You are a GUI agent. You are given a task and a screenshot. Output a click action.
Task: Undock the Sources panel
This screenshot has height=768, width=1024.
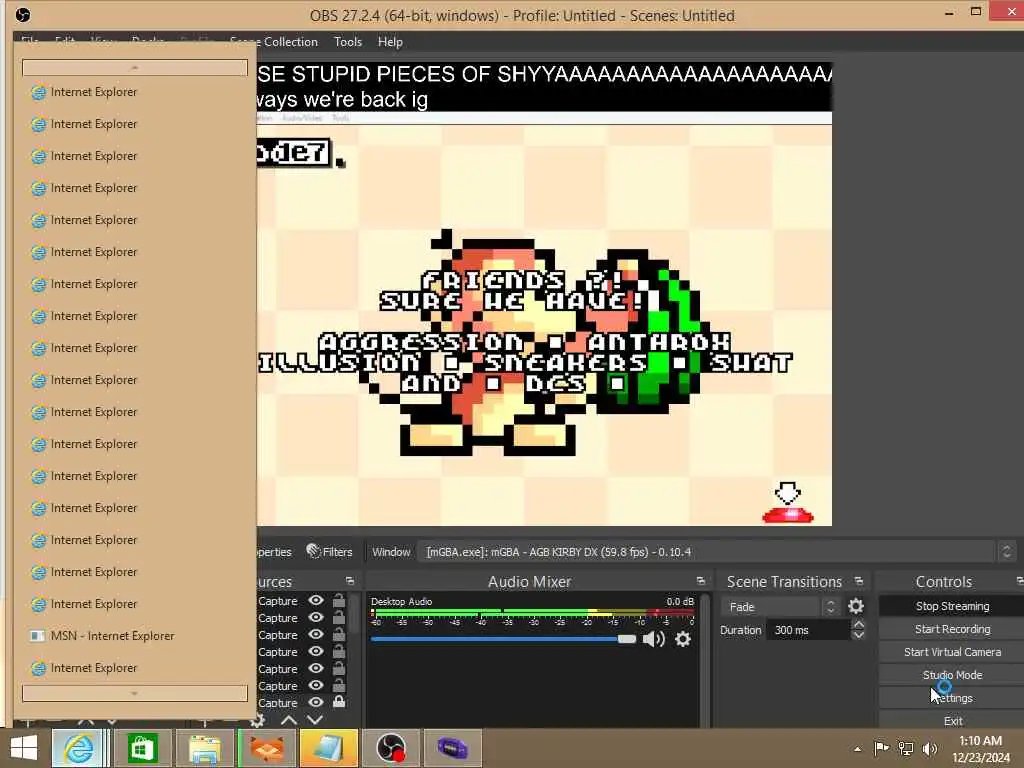coord(350,581)
